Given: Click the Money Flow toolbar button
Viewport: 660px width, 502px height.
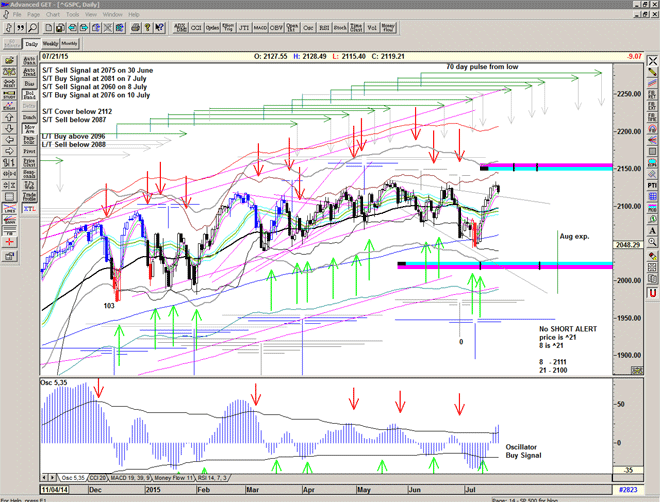Looking at the screenshot, I should tap(387, 27).
